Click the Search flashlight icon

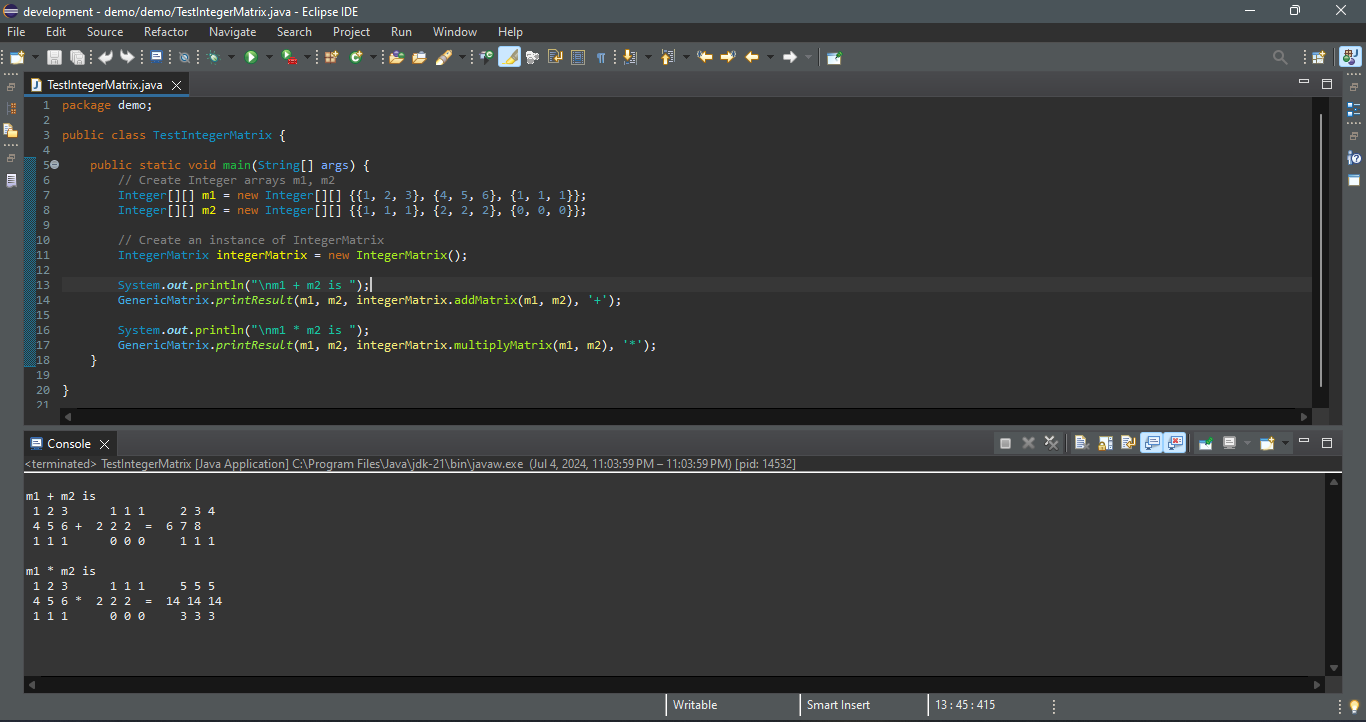pyautogui.click(x=443, y=57)
